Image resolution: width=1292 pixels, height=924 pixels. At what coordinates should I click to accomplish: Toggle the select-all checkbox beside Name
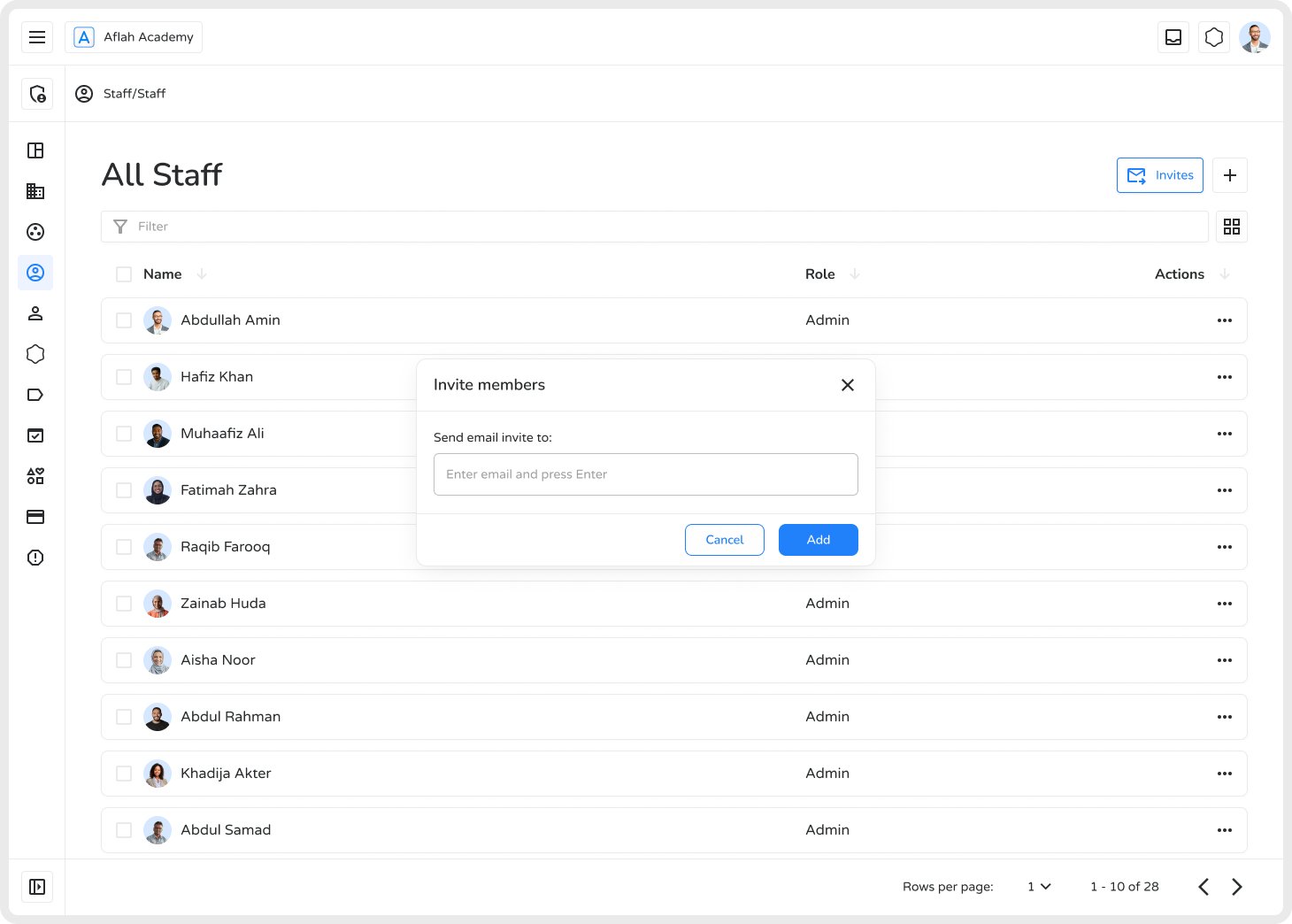124,274
